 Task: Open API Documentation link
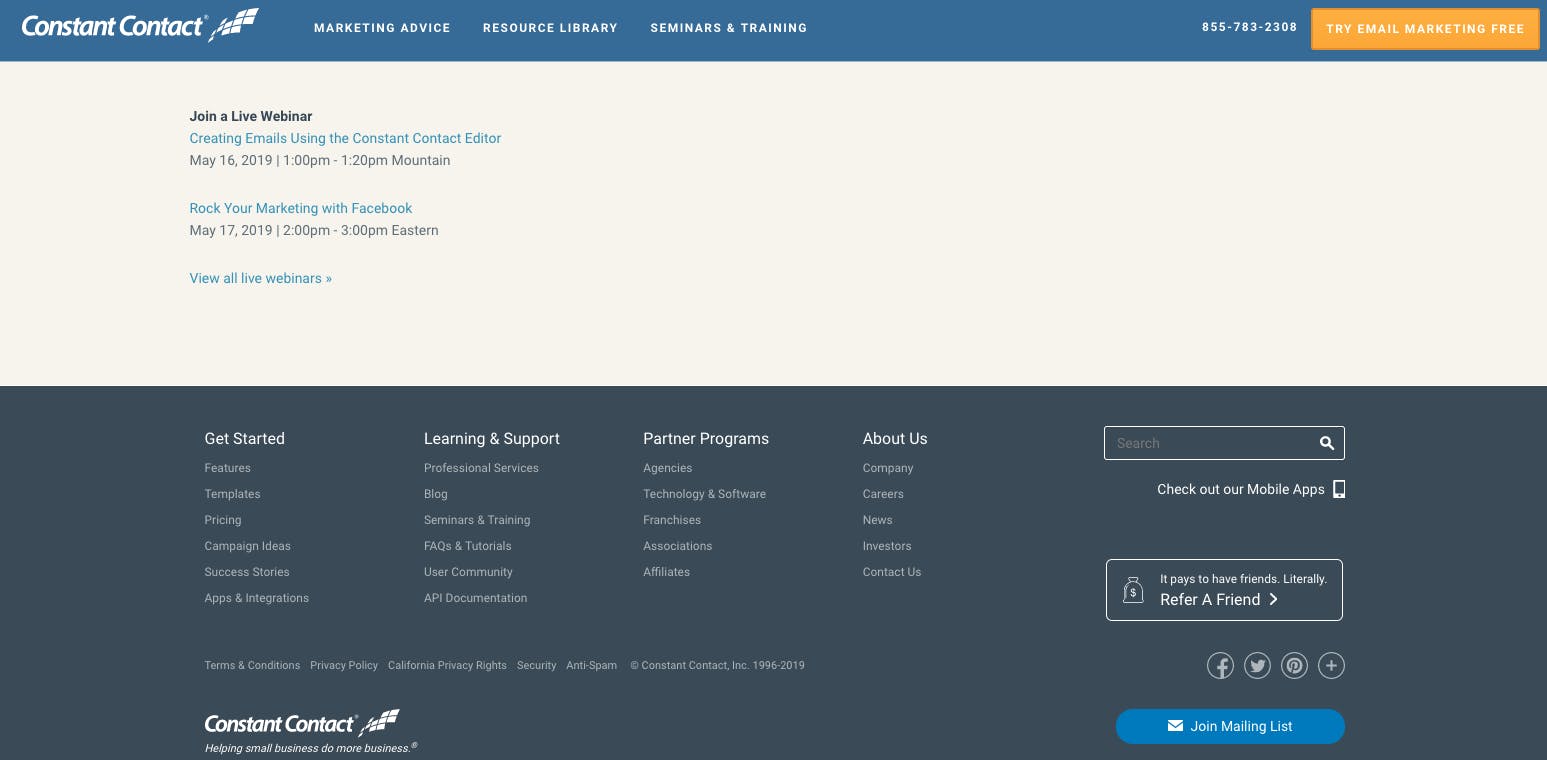pos(475,598)
